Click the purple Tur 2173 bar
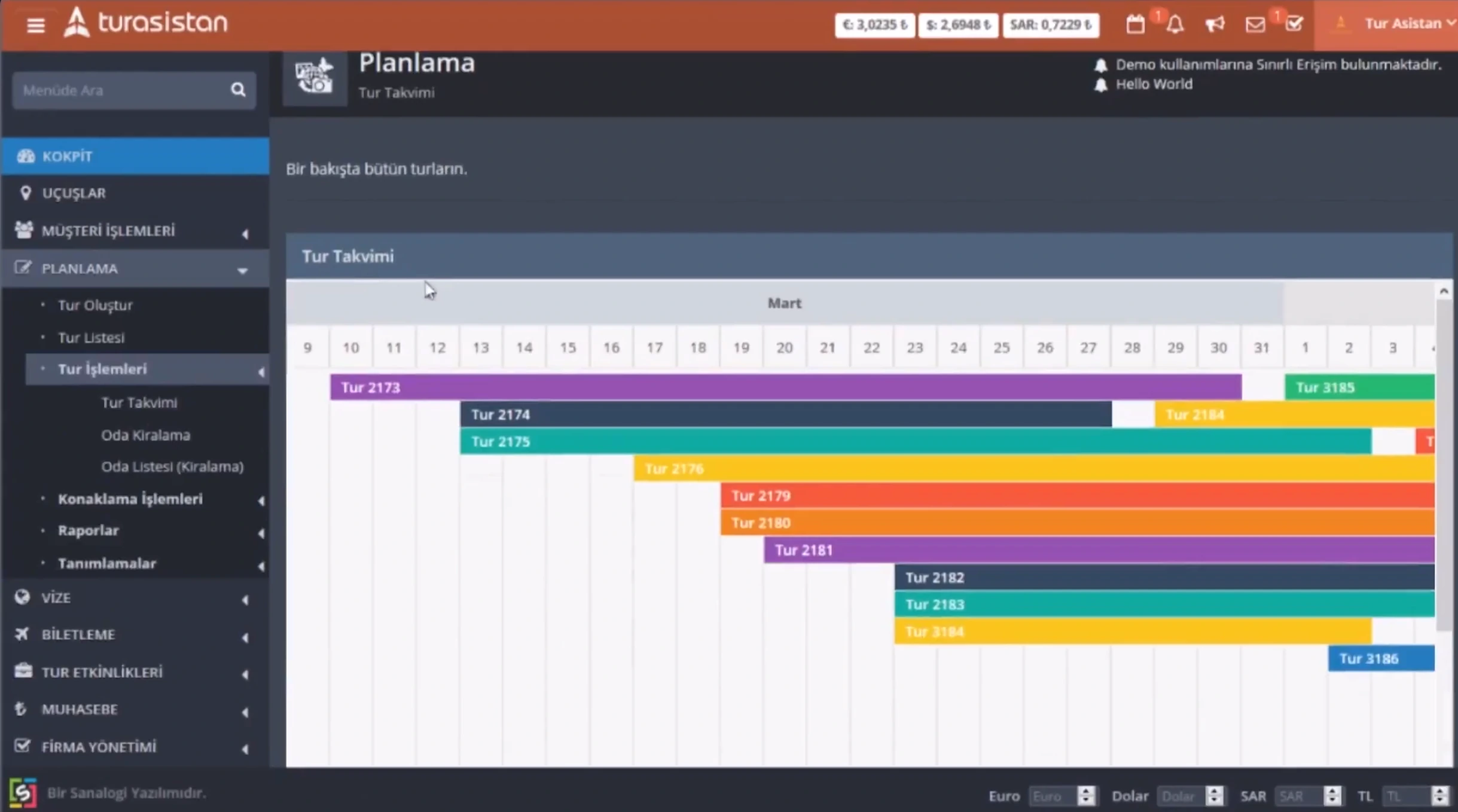Screen dimensions: 1458x812 [786, 387]
